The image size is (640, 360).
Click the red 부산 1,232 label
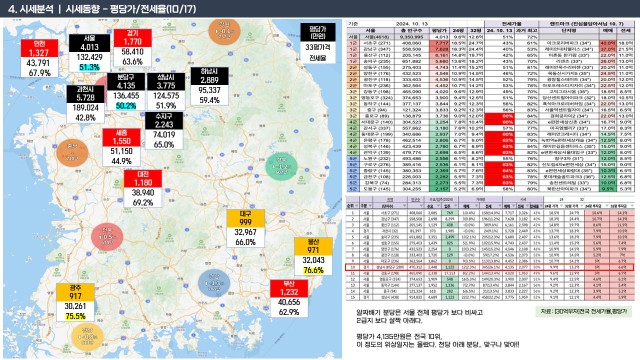pos(289,288)
